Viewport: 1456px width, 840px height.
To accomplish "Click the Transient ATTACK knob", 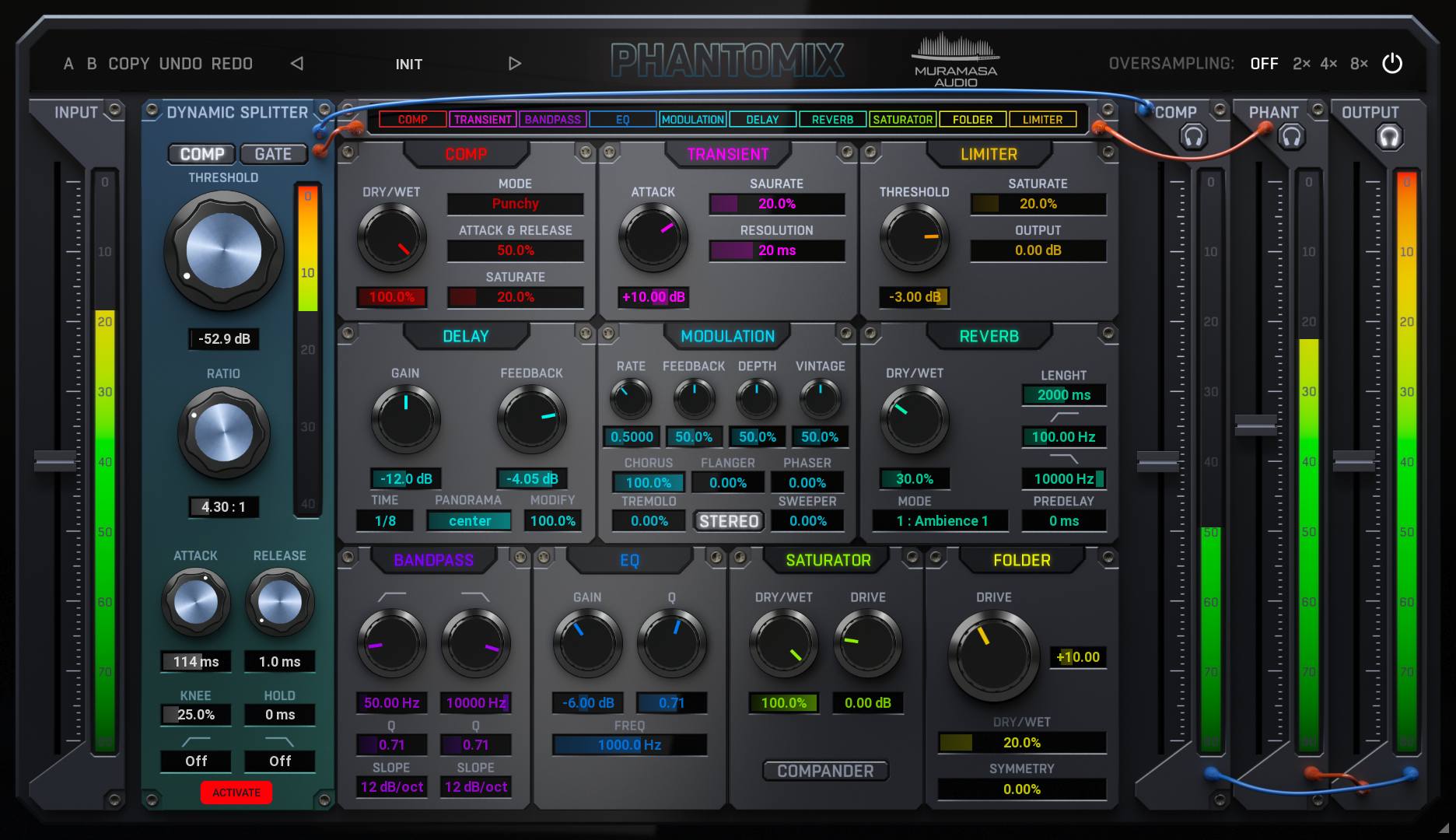I will [653, 238].
